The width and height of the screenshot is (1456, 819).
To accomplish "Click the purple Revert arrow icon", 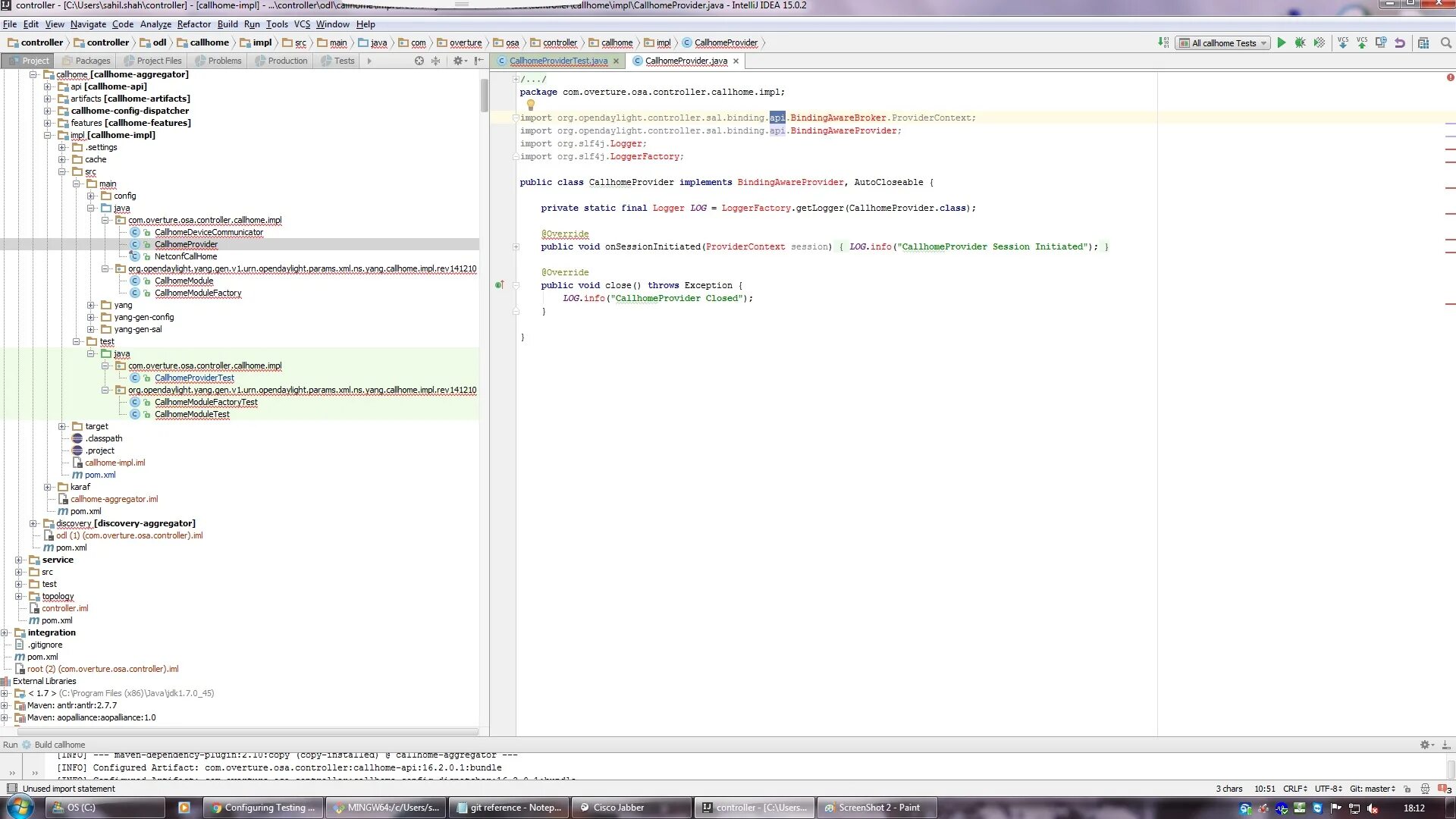I will click(x=1400, y=43).
